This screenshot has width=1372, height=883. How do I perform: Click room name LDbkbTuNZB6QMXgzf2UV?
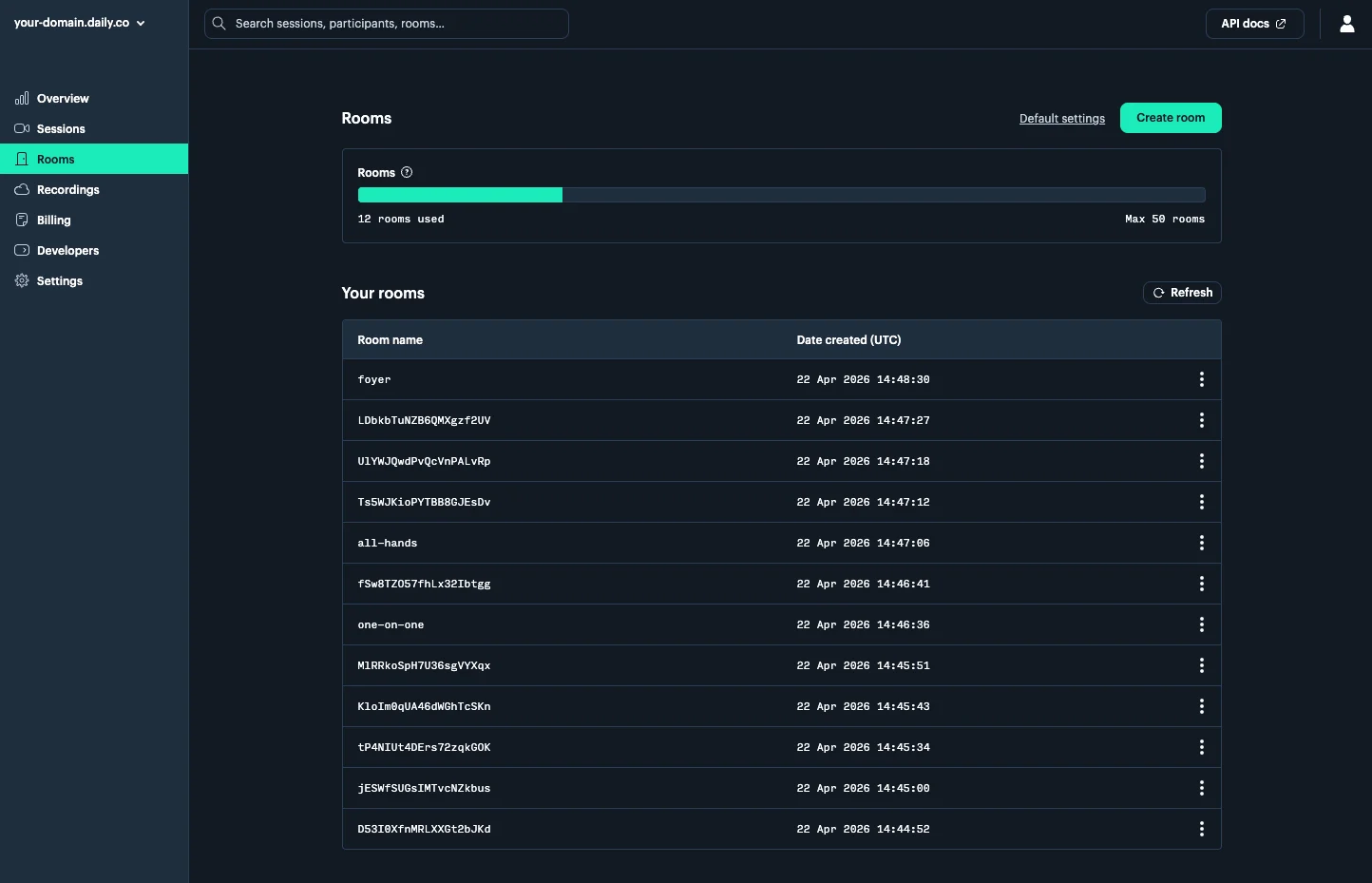pos(424,420)
